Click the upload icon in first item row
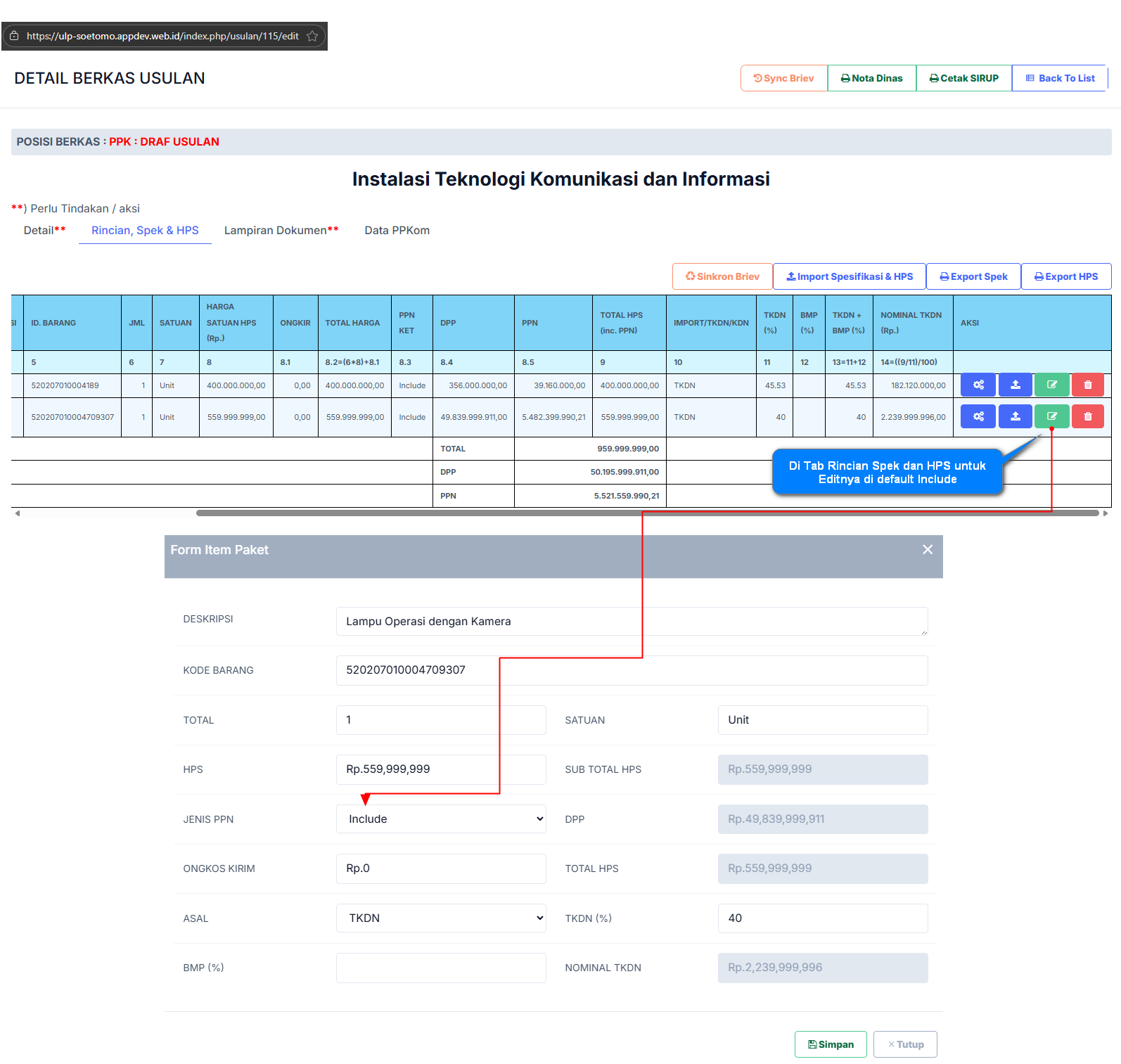The height and width of the screenshot is (1064, 1121). 1015,385
